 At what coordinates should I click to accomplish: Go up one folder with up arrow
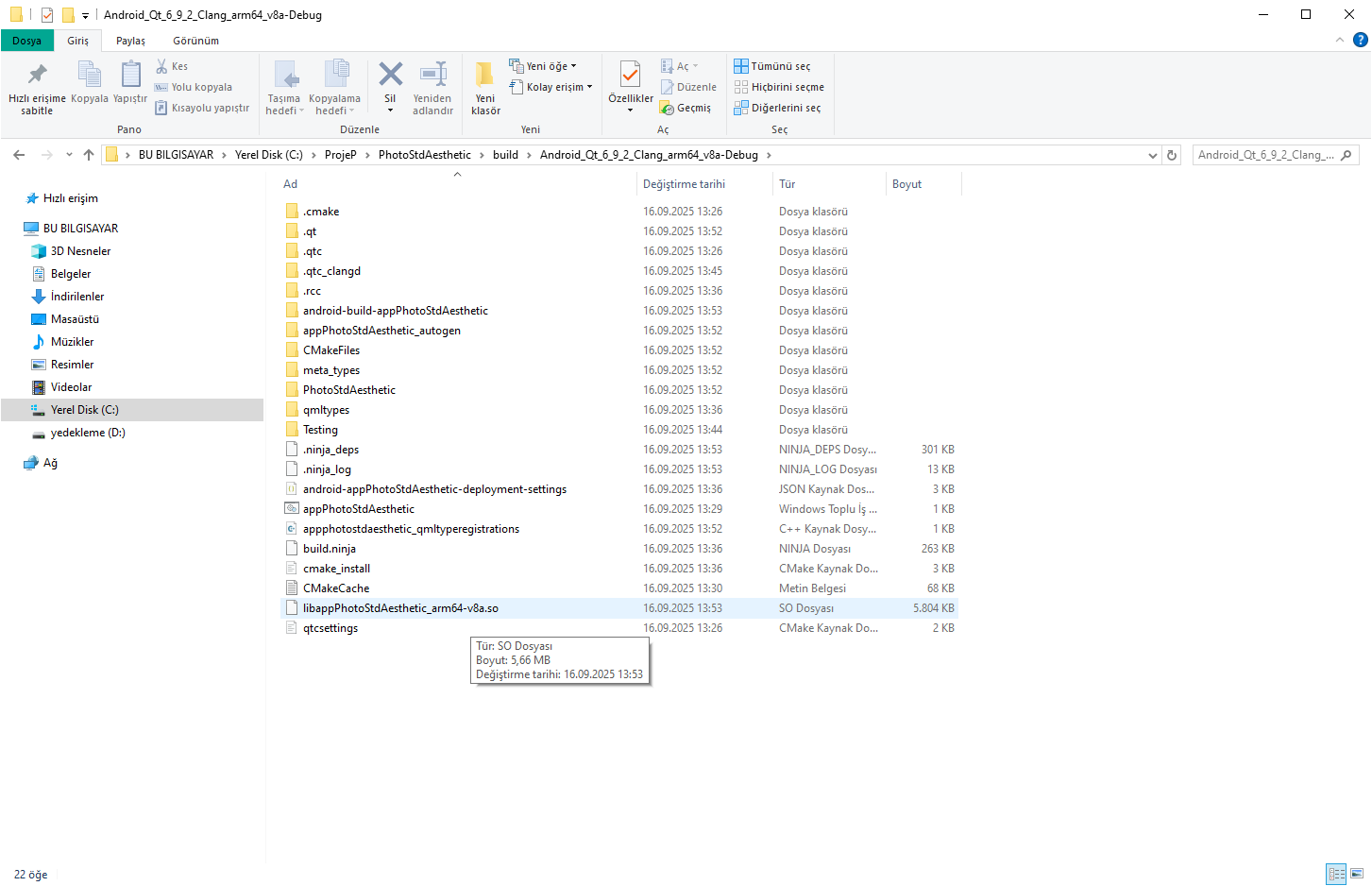click(89, 155)
